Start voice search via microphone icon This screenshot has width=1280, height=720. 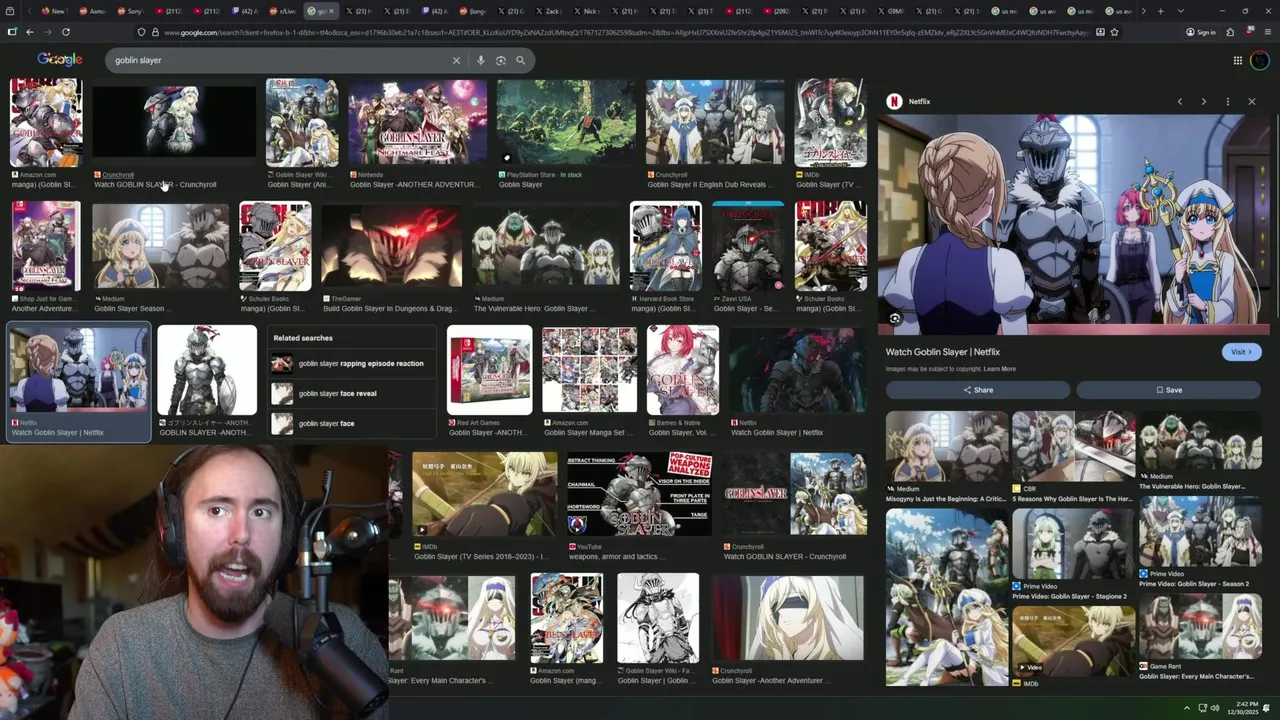[481, 60]
